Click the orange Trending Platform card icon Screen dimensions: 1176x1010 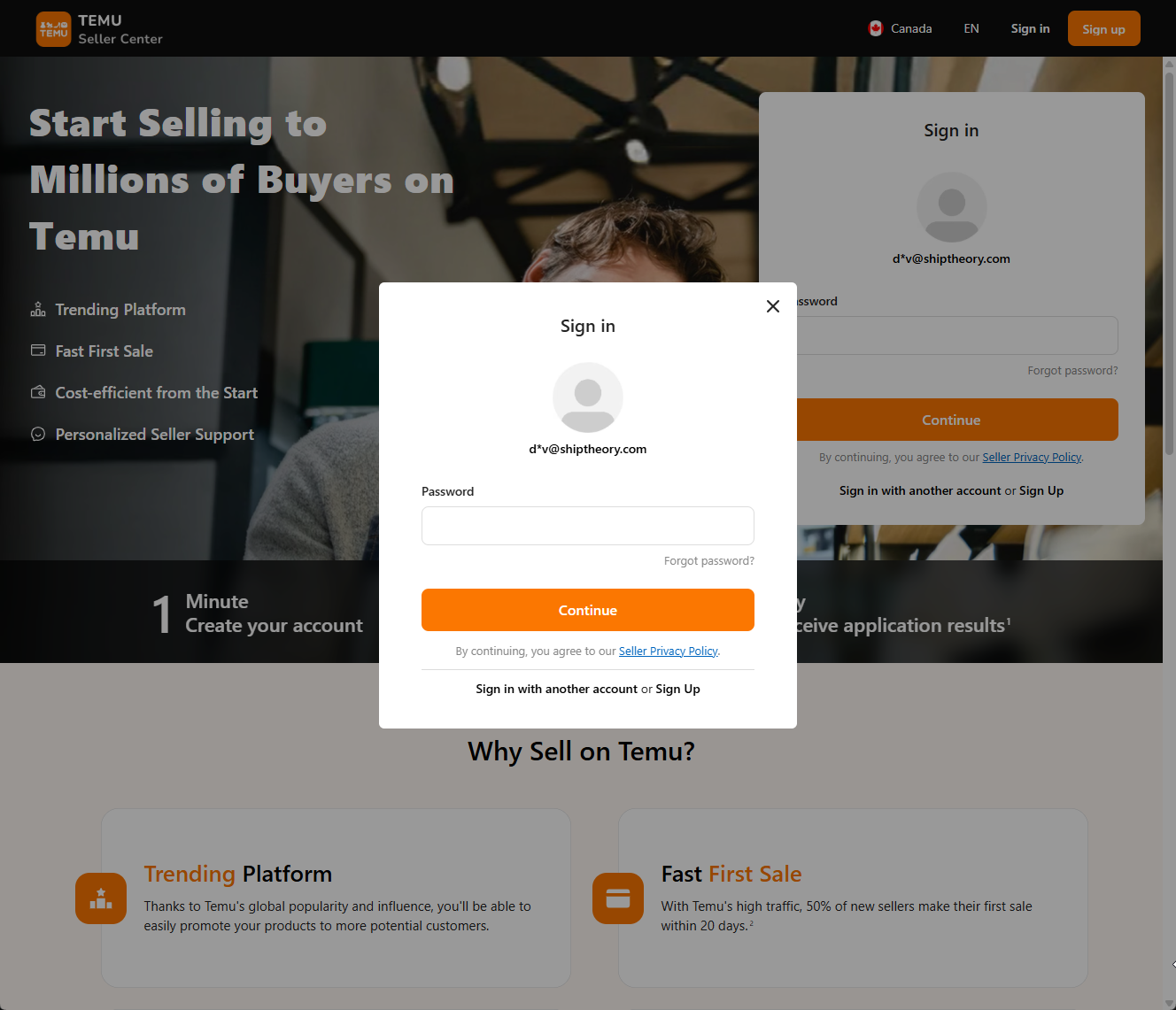pyautogui.click(x=101, y=898)
